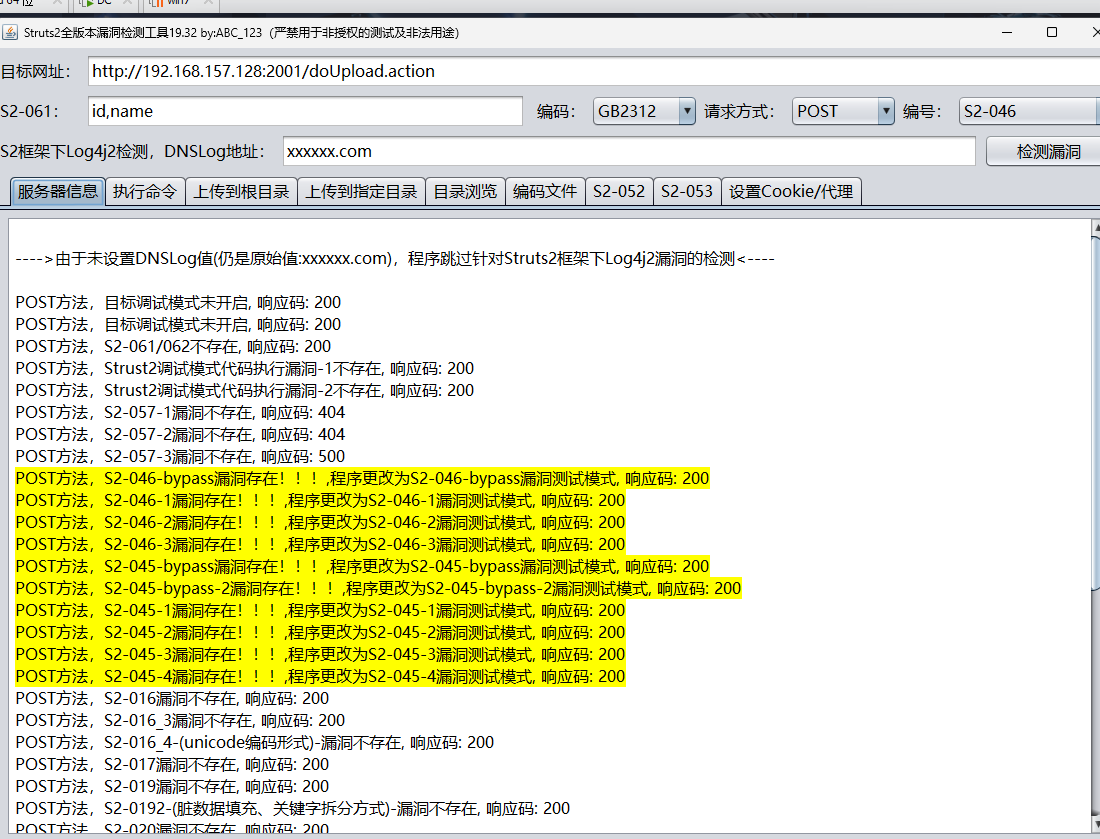Click the S2-016_3漏洞不存在 result line
The image size is (1100, 839).
[180, 720]
